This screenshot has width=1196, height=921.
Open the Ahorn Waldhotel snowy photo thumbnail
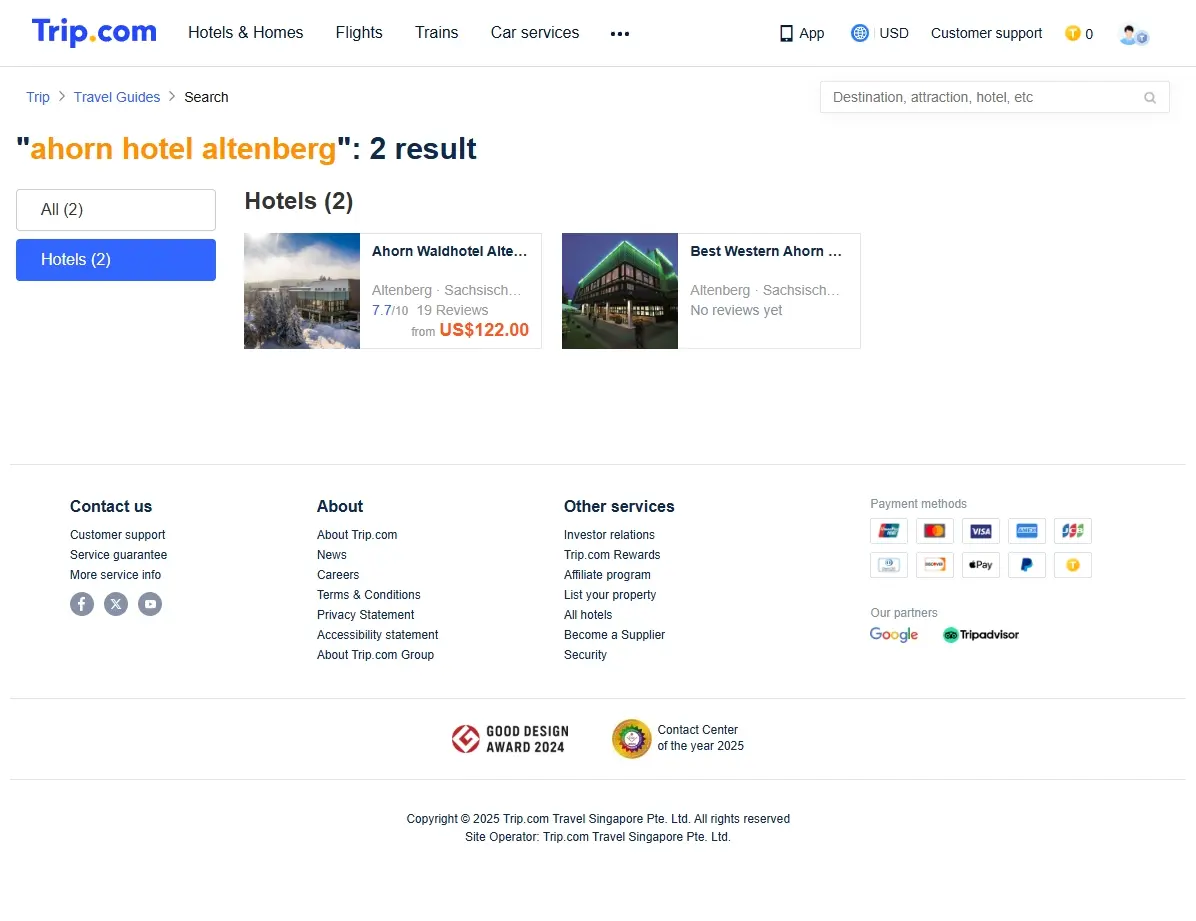click(302, 291)
